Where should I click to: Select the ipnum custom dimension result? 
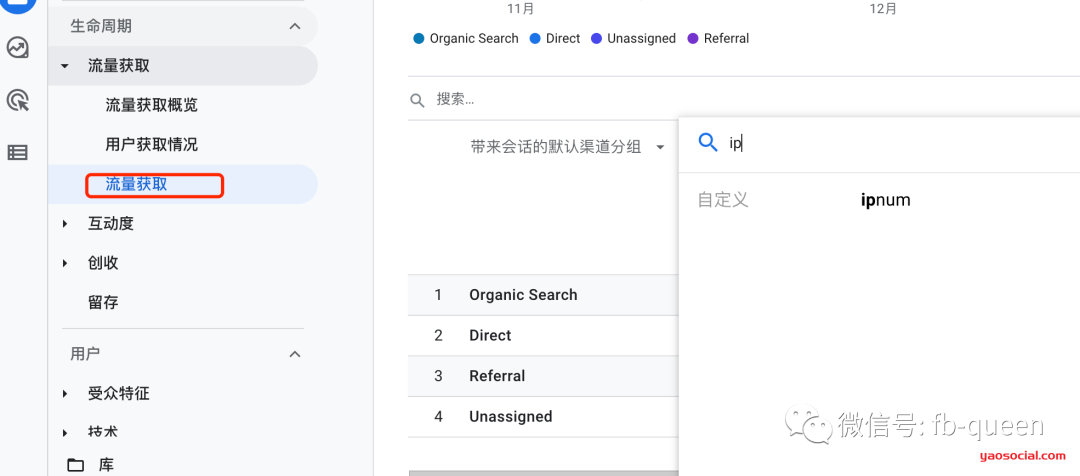(886, 200)
